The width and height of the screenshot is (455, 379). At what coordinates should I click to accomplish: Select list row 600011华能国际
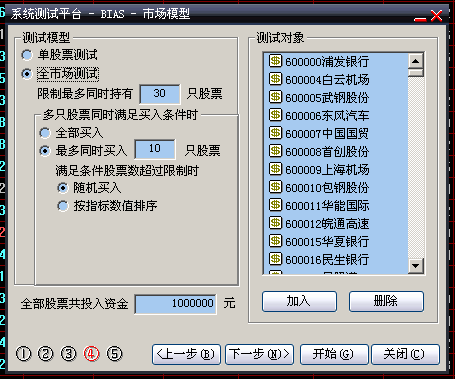coord(336,205)
